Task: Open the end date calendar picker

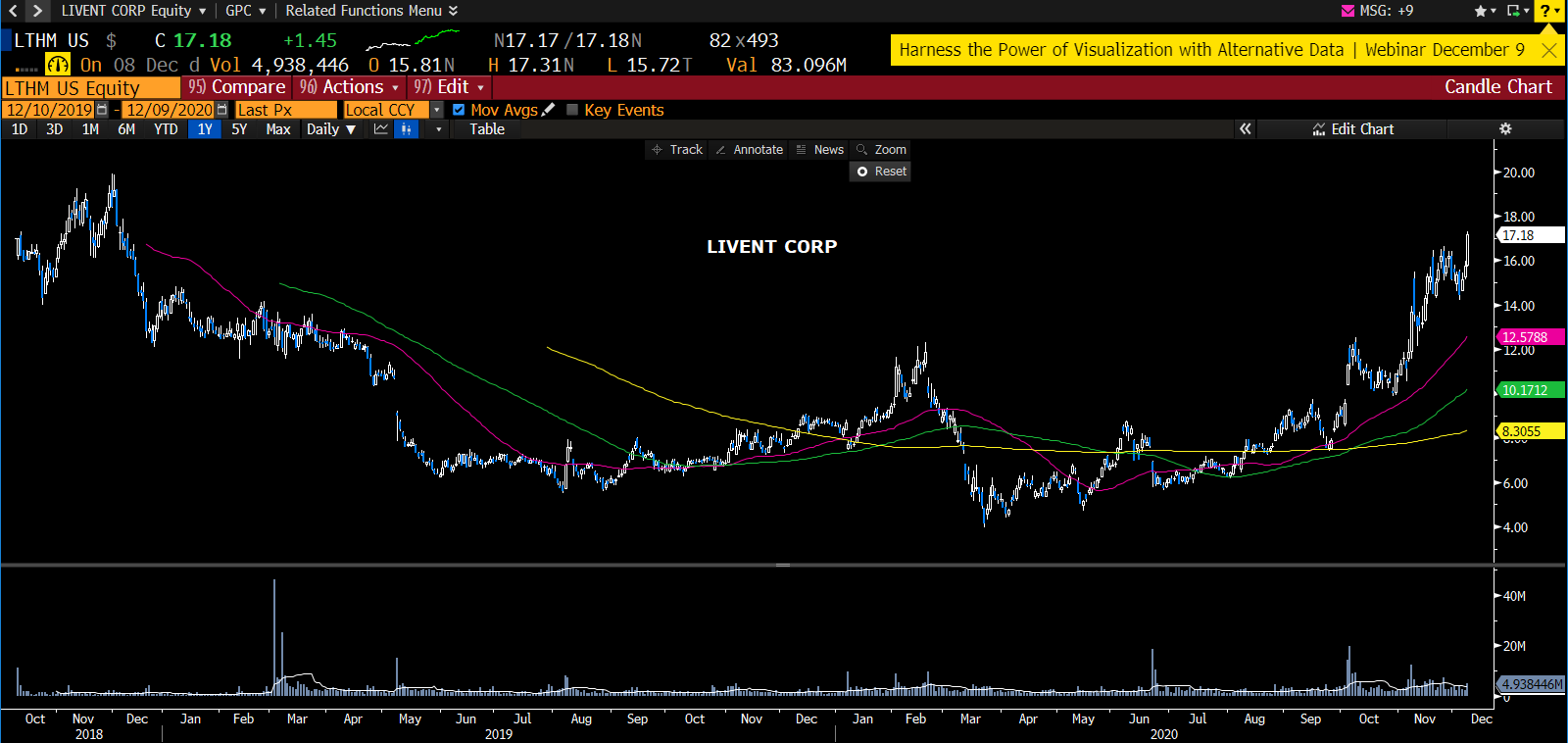Action: coord(221,110)
